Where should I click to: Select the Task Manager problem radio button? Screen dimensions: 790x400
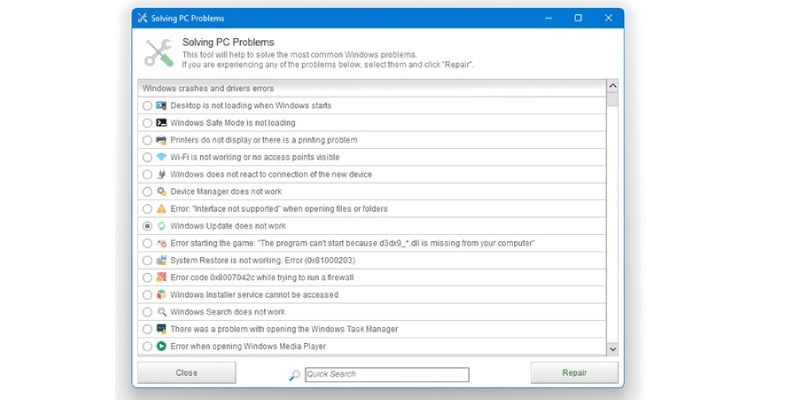(147, 329)
